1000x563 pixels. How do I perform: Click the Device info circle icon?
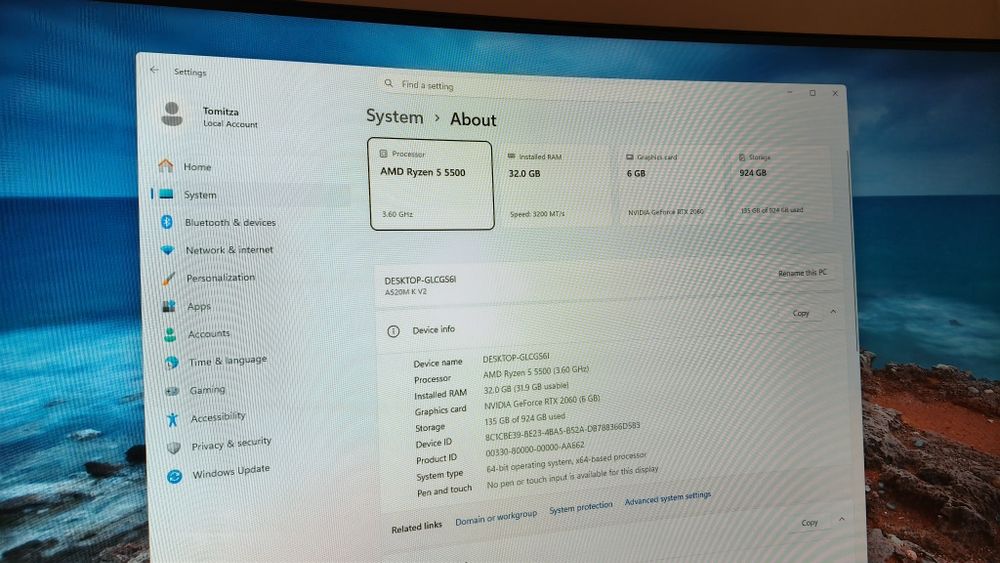(393, 331)
